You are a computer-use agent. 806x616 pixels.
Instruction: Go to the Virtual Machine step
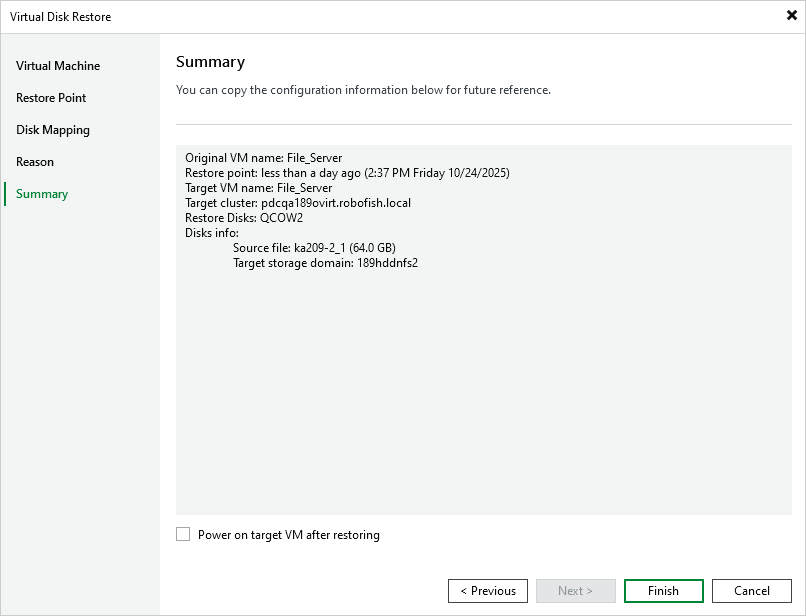pos(55,66)
